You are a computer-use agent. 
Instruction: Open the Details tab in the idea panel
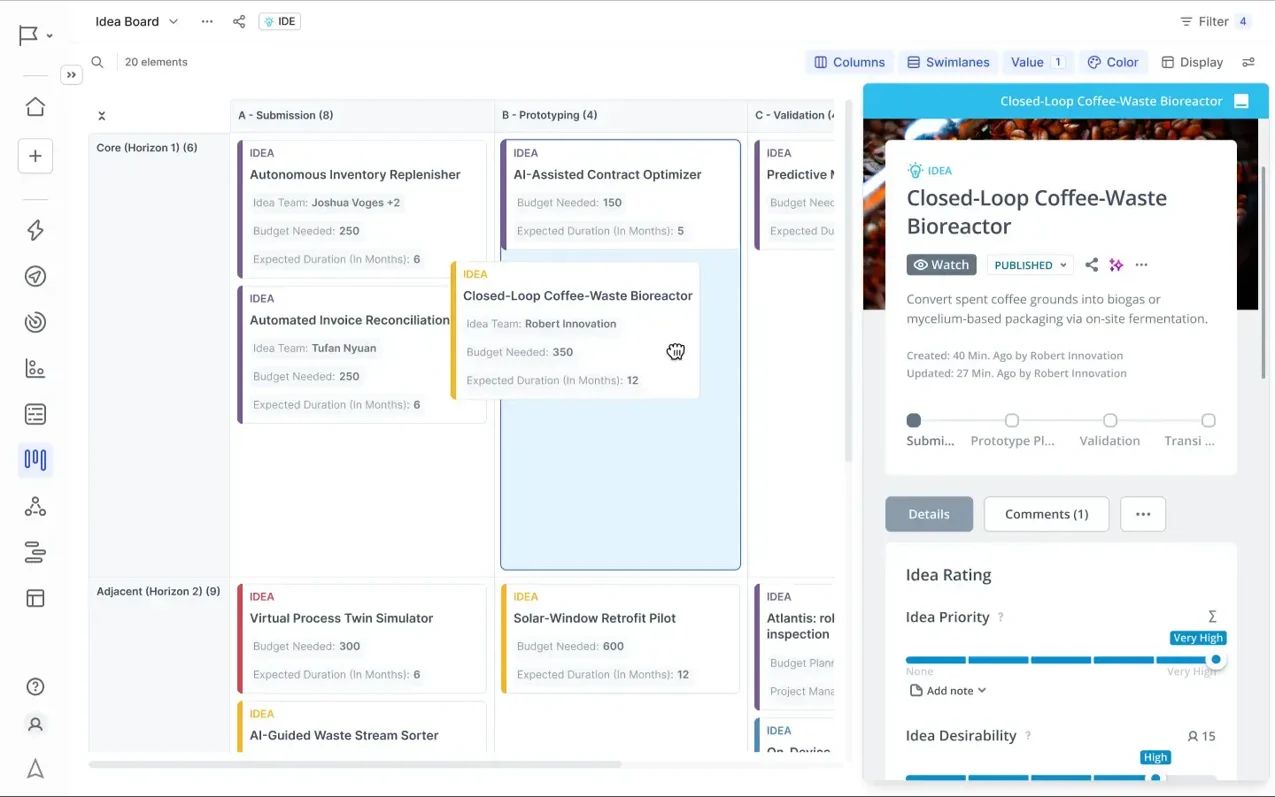928,513
